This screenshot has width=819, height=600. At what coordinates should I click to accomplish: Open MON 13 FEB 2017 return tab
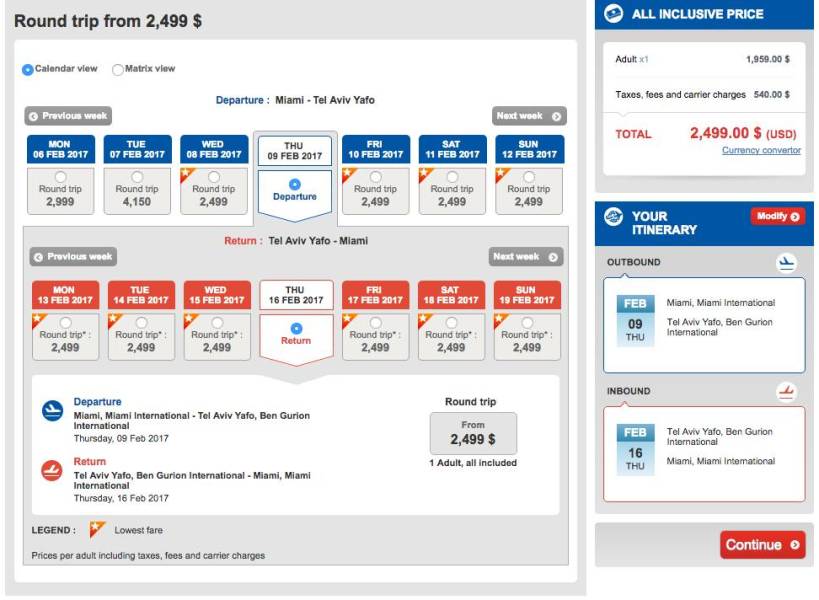coord(65,295)
